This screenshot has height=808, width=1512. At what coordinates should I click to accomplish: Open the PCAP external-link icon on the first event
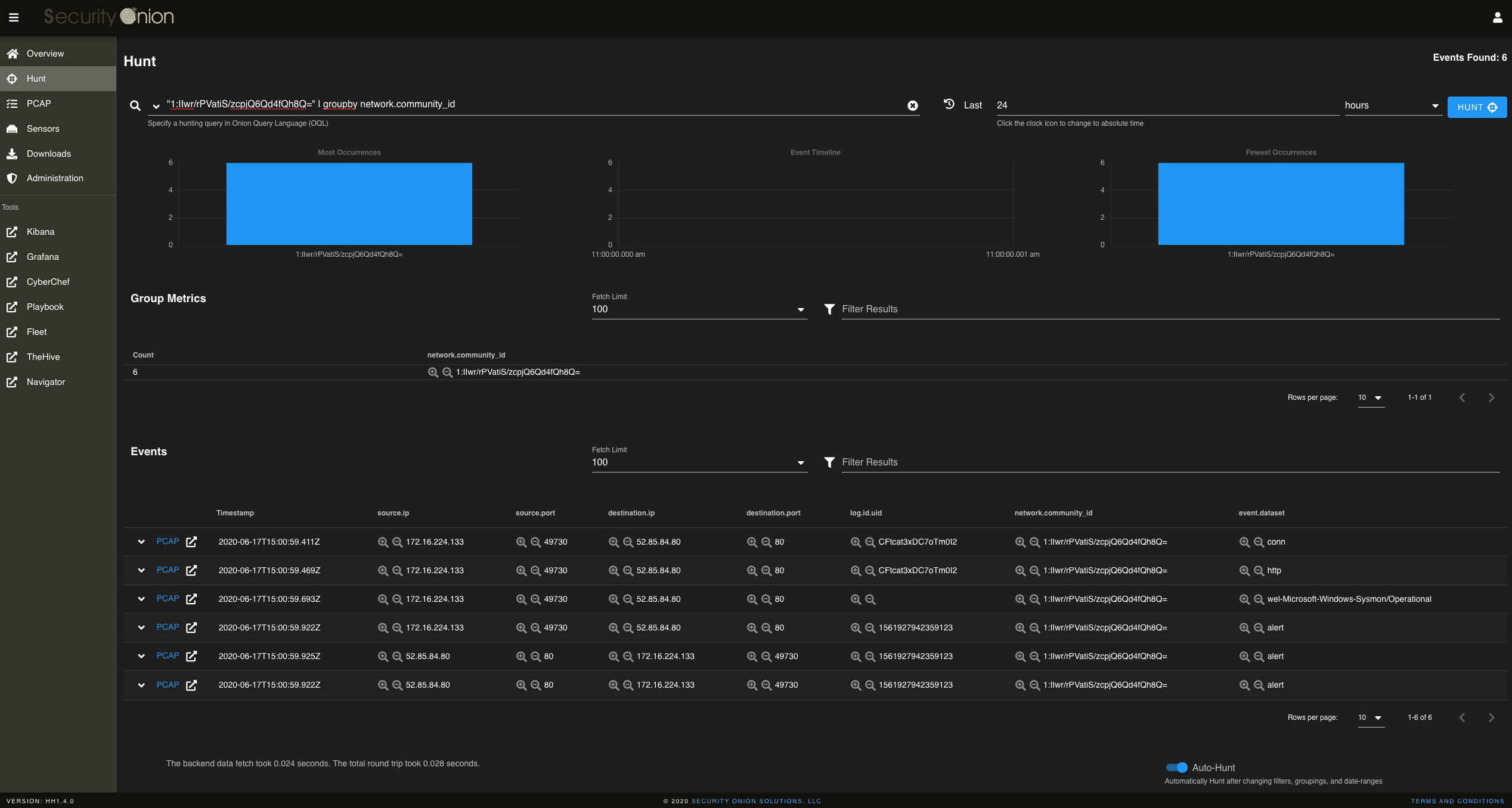point(192,542)
